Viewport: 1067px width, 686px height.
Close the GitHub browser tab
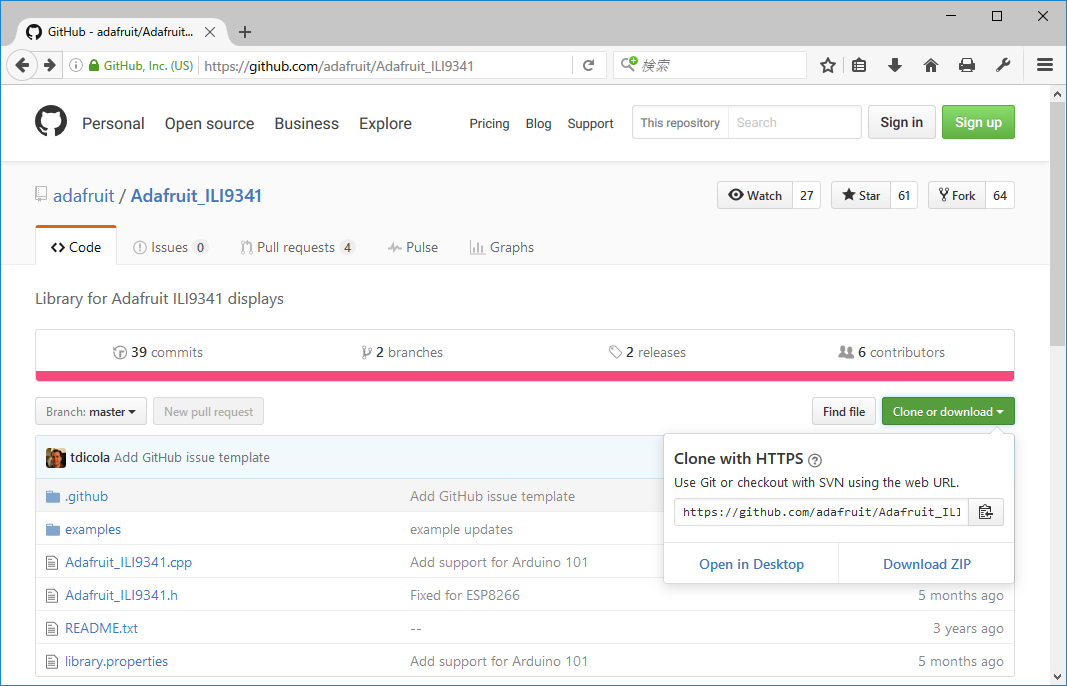coord(210,32)
